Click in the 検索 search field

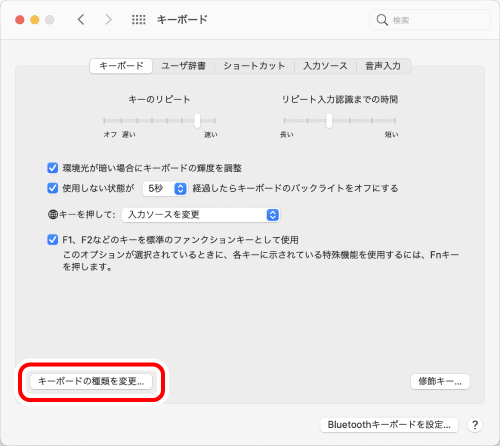(x=430, y=20)
